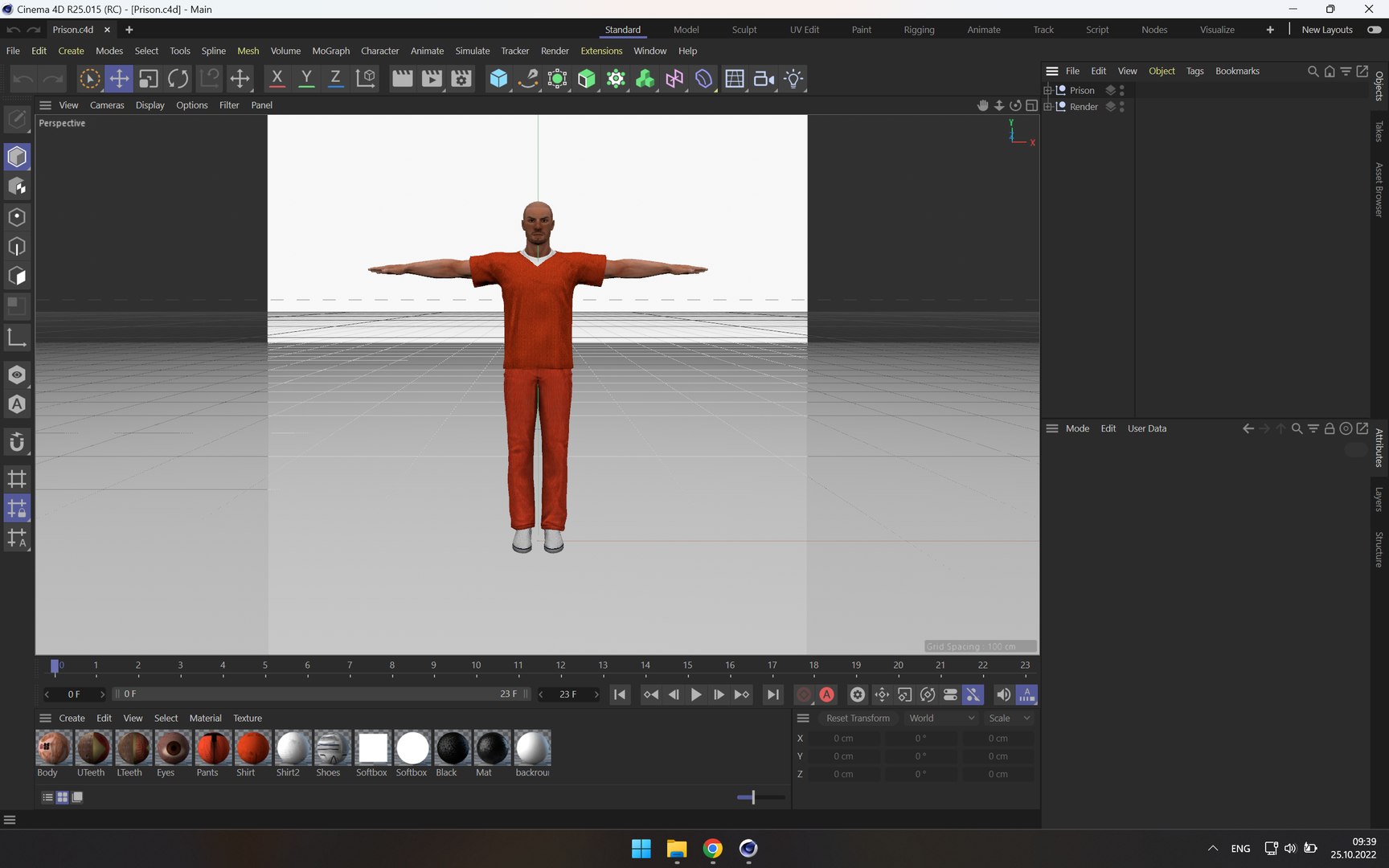Screen dimensions: 1389x868
Task: Toggle the New Layouts switch
Action: [x=1375, y=30]
